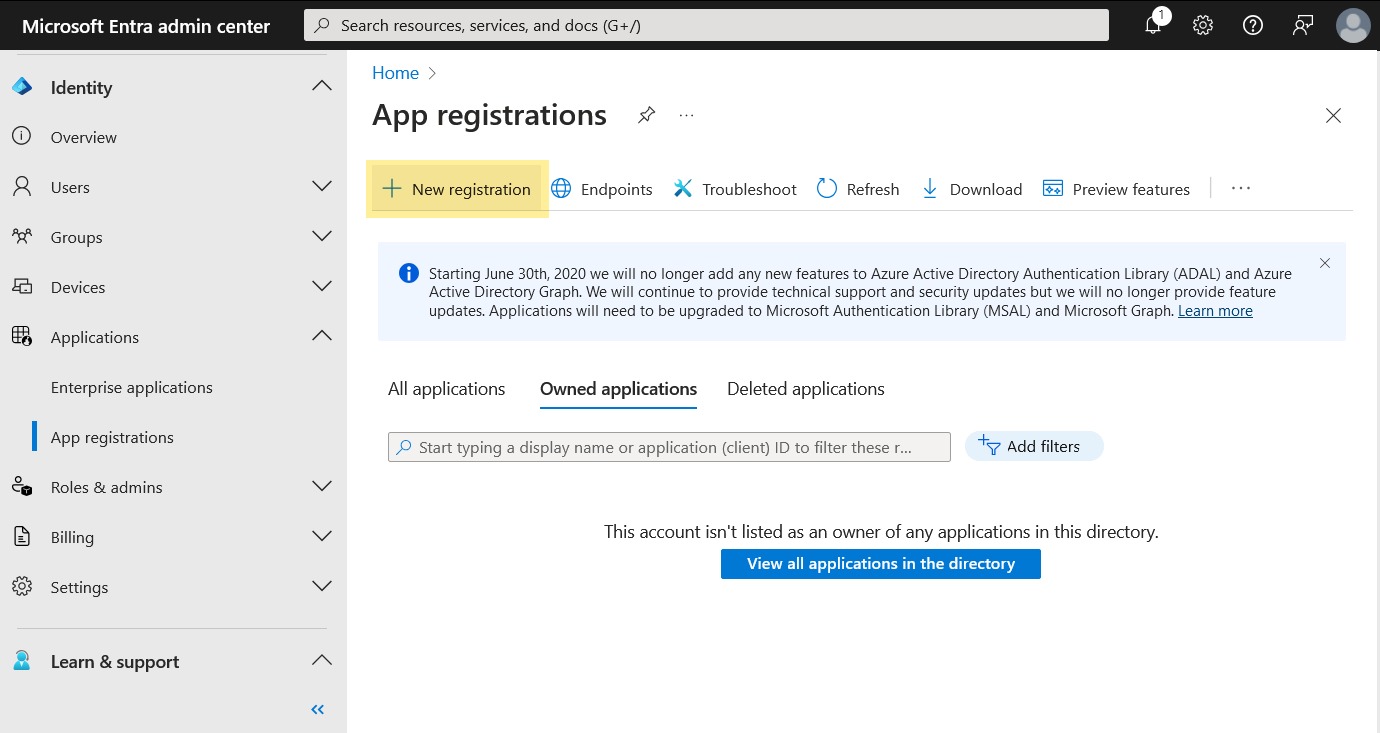Switch to the All applications tab
The height and width of the screenshot is (733, 1380).
tap(447, 389)
